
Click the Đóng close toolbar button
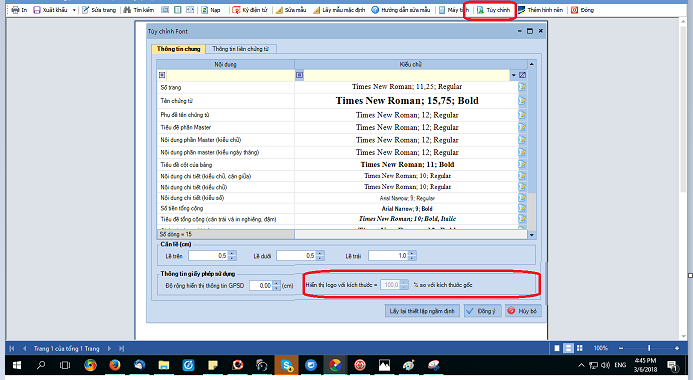click(582, 10)
